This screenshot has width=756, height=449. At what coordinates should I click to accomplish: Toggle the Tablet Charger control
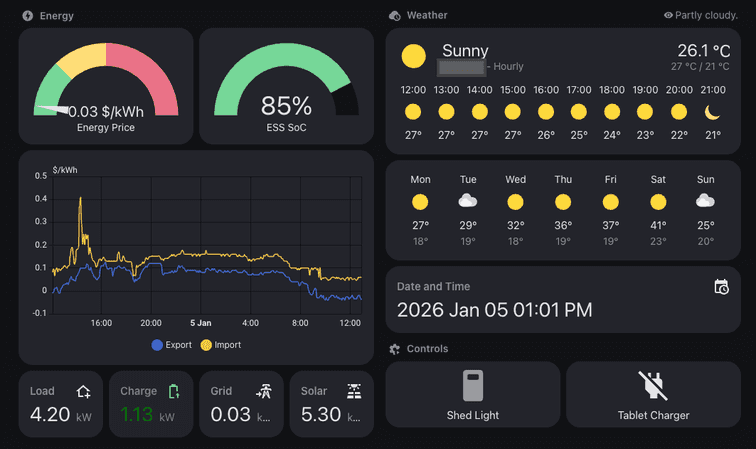(653, 395)
